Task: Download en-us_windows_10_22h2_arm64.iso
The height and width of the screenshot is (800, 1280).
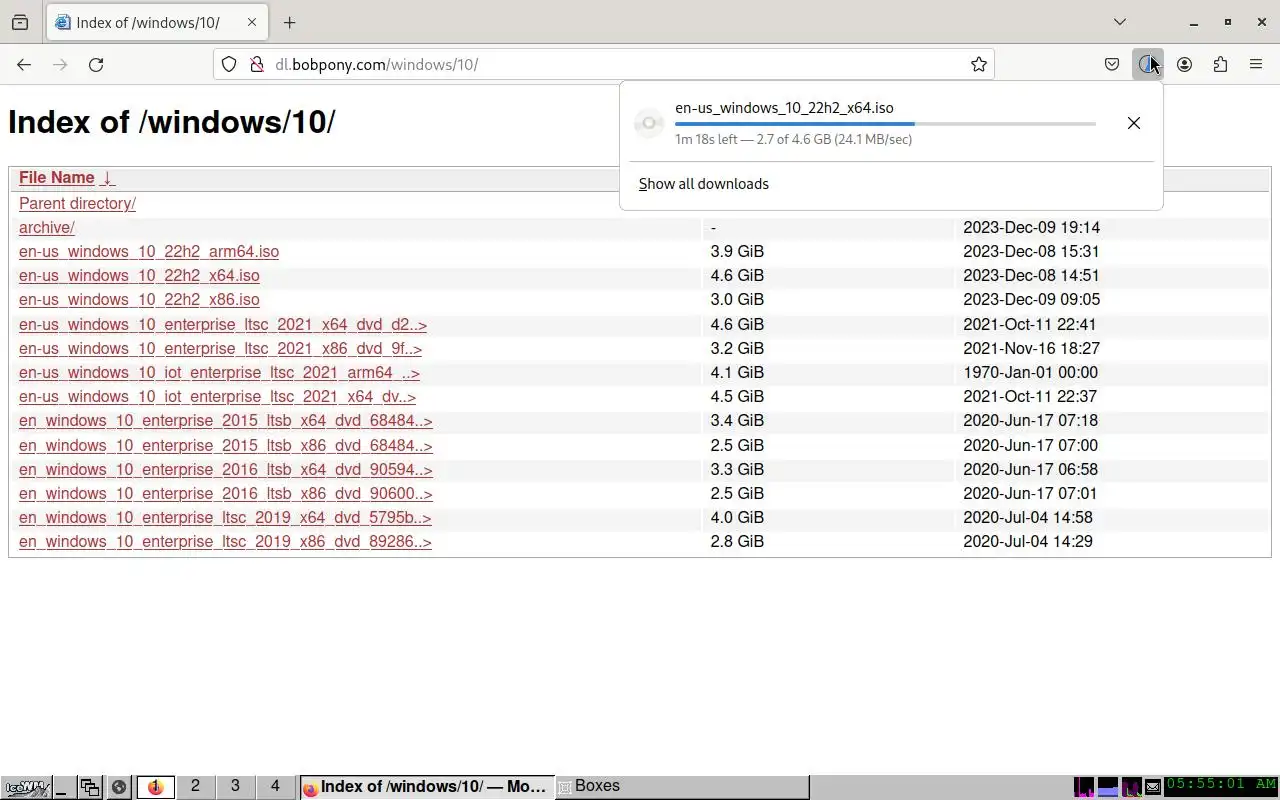Action: [x=149, y=252]
